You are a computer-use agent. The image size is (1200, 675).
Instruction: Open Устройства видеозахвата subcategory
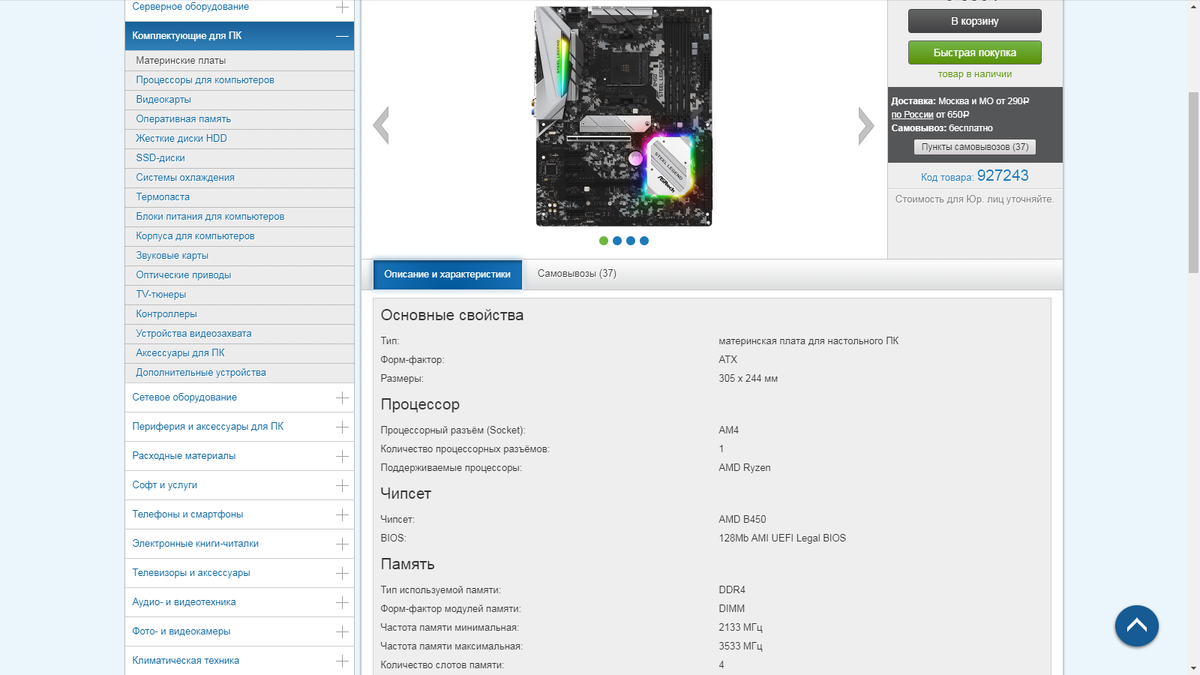pyautogui.click(x=194, y=334)
